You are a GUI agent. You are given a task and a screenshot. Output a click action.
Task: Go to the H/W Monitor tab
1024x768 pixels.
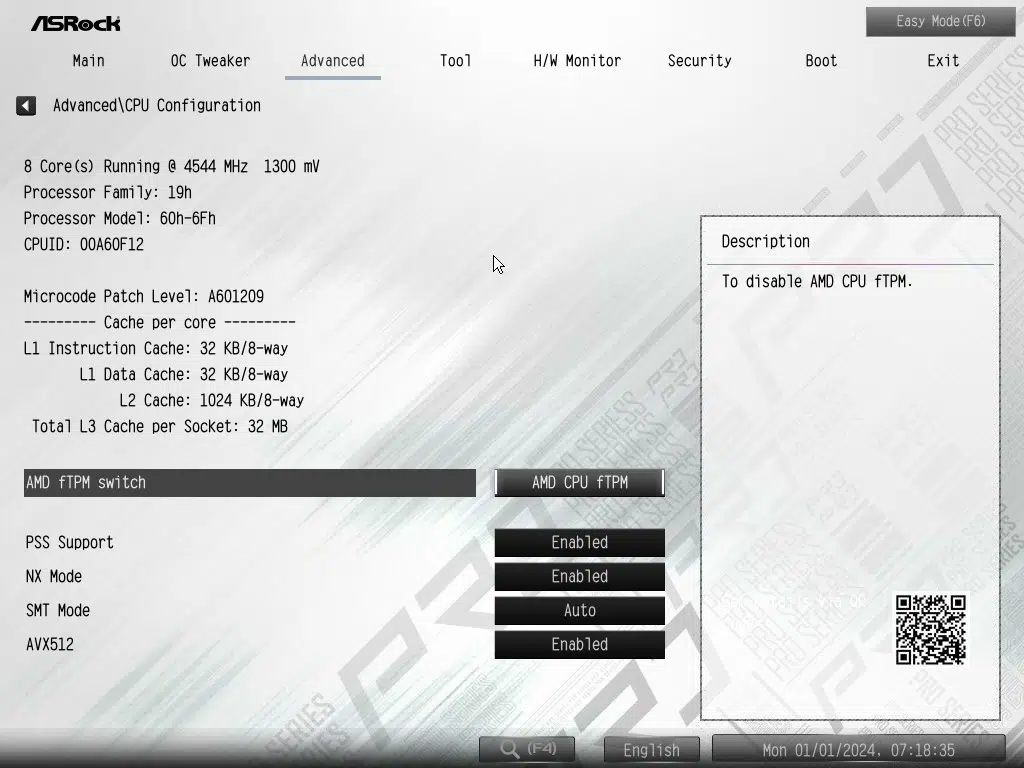tap(577, 60)
